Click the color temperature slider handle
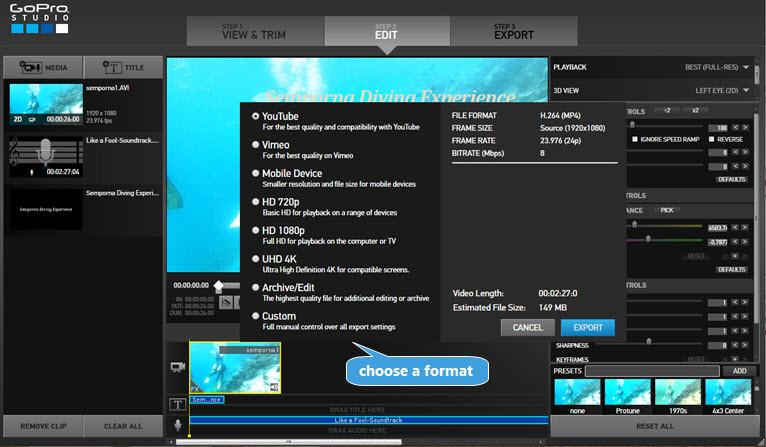 coord(635,225)
